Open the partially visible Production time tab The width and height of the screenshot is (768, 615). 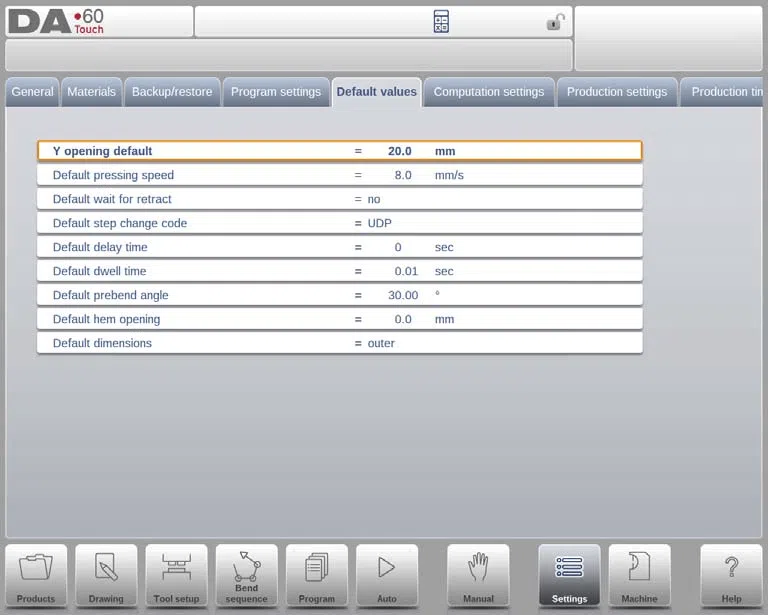(722, 92)
